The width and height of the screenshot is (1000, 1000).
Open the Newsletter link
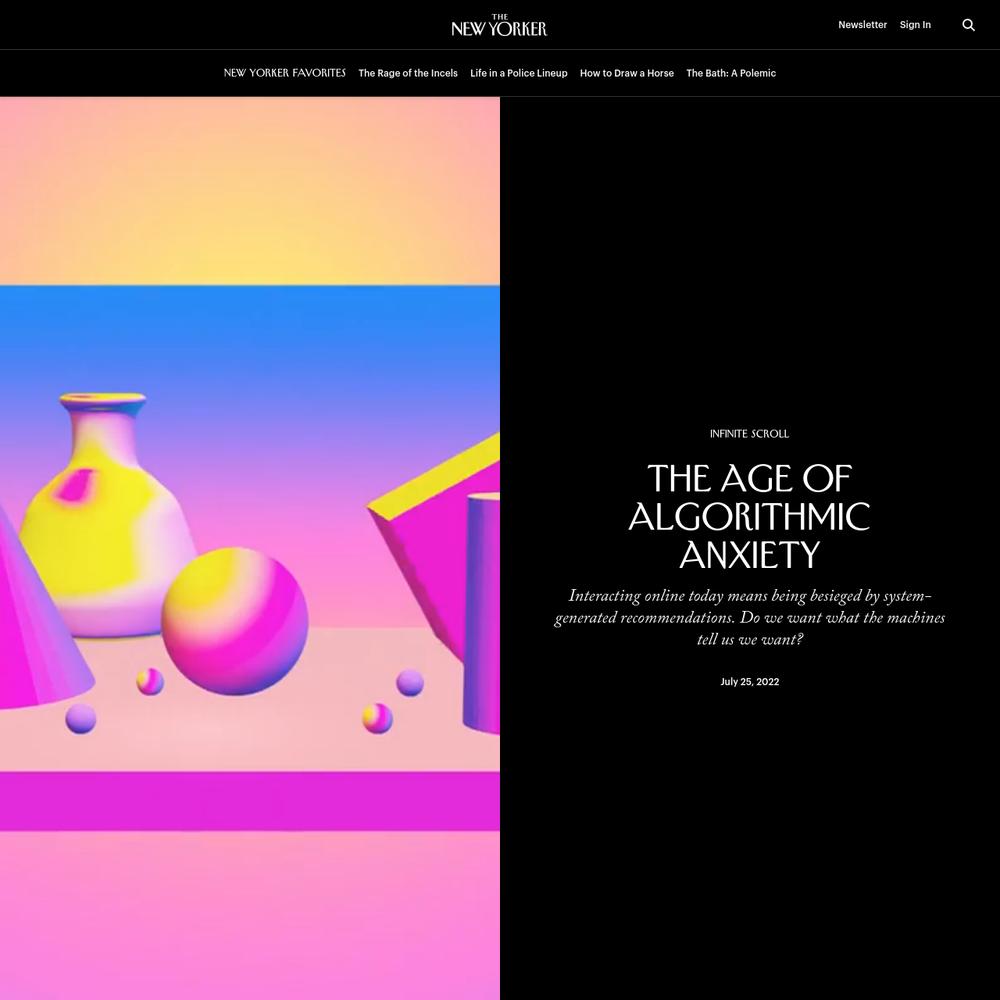tap(862, 25)
